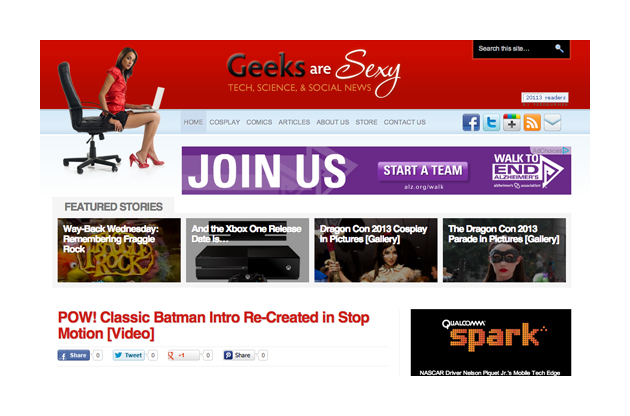Open the Xbox One Release Date story
The image size is (630, 416).
(248, 250)
